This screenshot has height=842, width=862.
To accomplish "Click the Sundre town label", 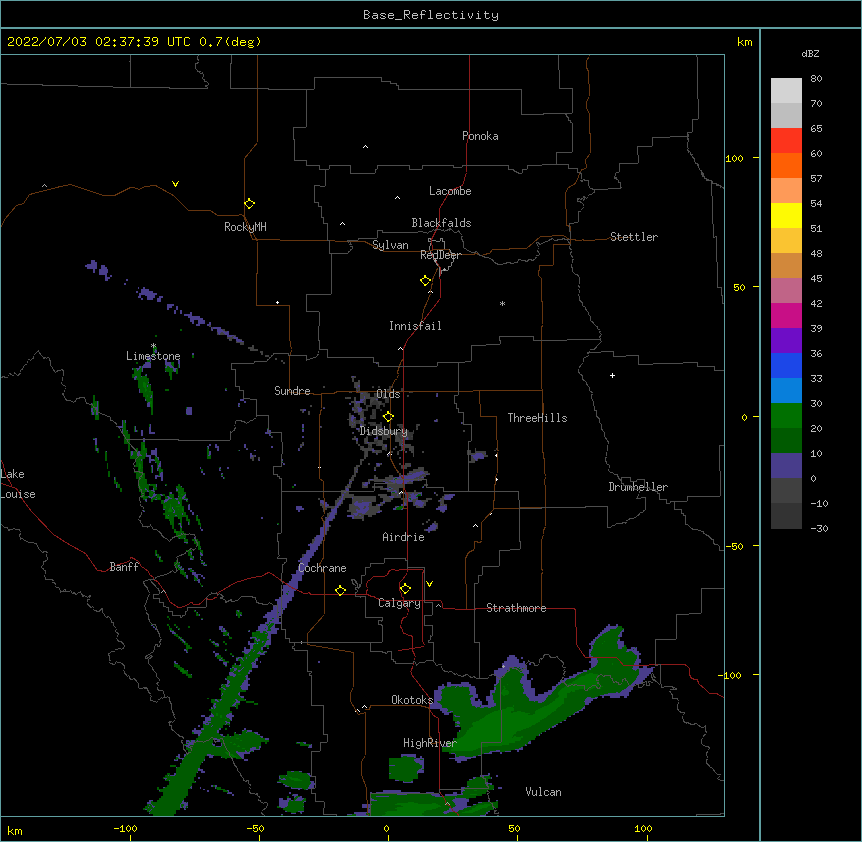I will (292, 391).
